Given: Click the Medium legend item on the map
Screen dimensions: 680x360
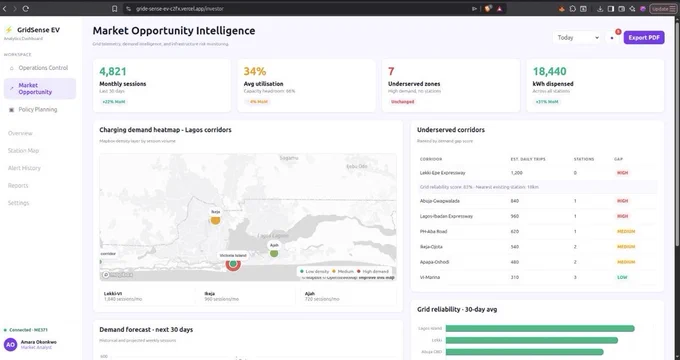Looking at the screenshot, I should tap(343, 272).
